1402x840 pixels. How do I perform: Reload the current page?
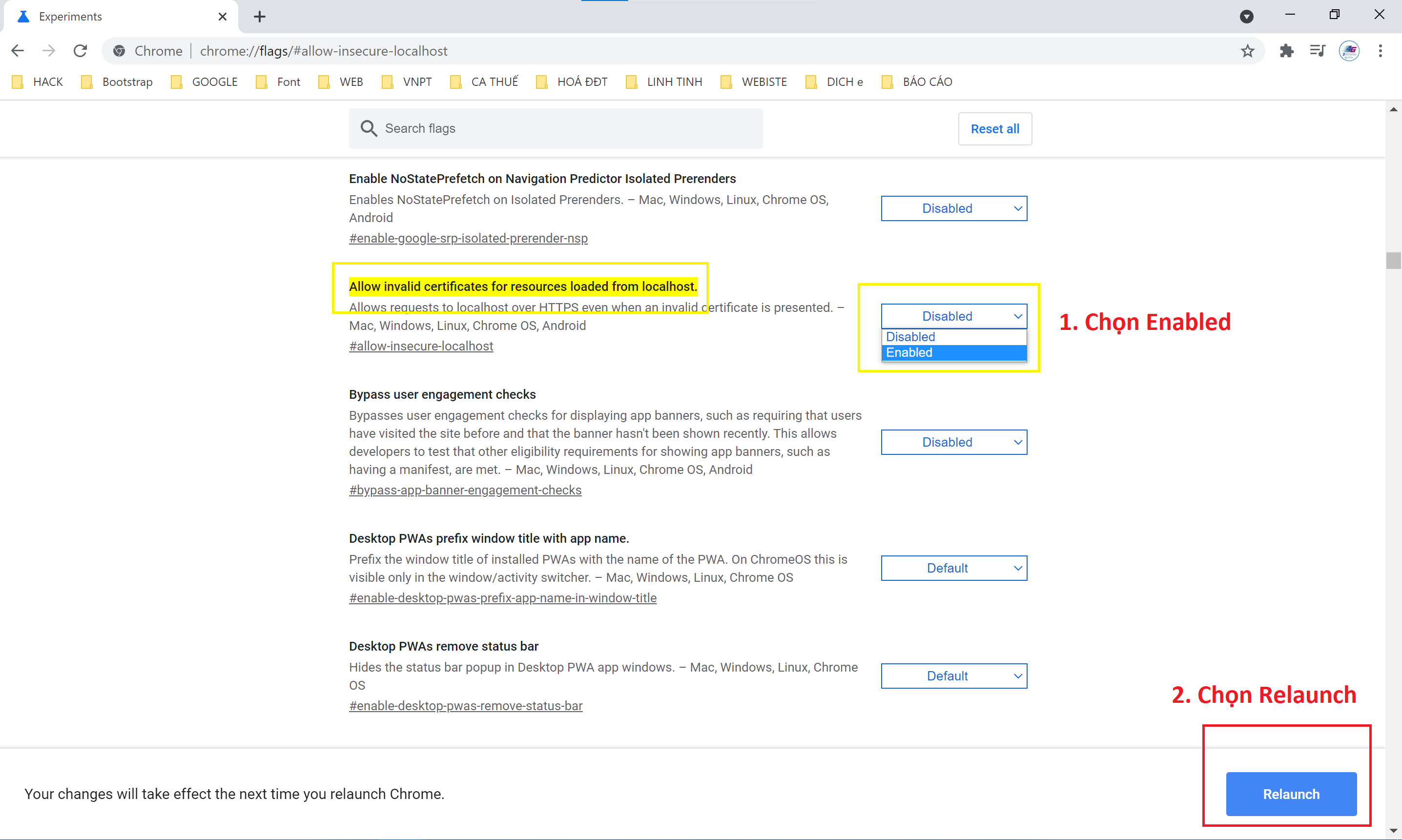(81, 51)
